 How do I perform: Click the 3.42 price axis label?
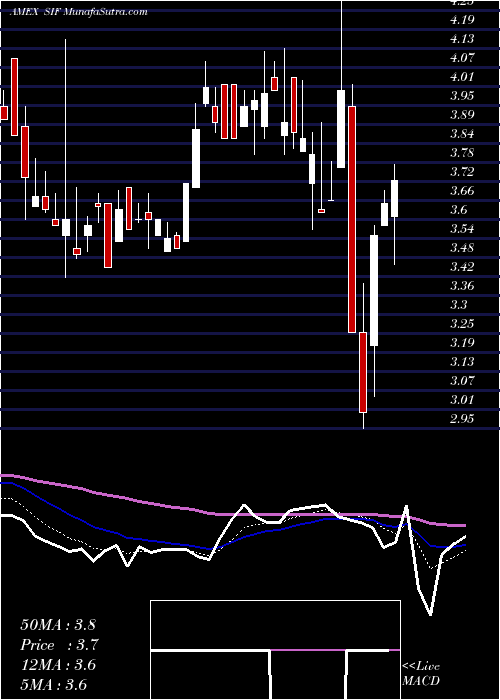(x=462, y=267)
